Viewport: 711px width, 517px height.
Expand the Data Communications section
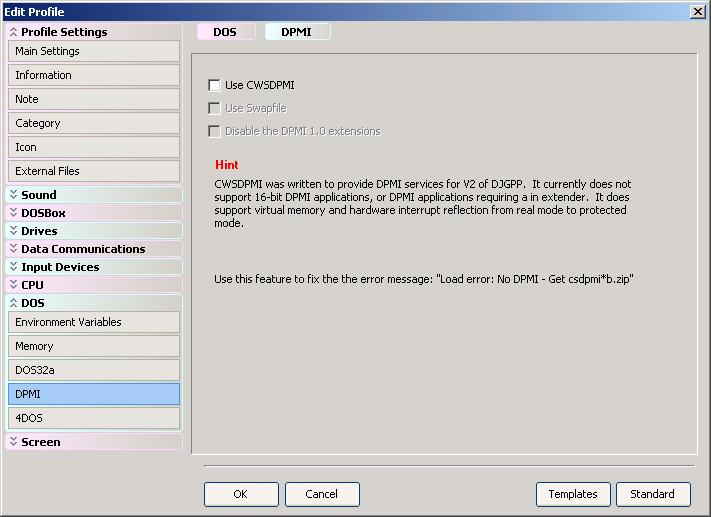click(83, 249)
